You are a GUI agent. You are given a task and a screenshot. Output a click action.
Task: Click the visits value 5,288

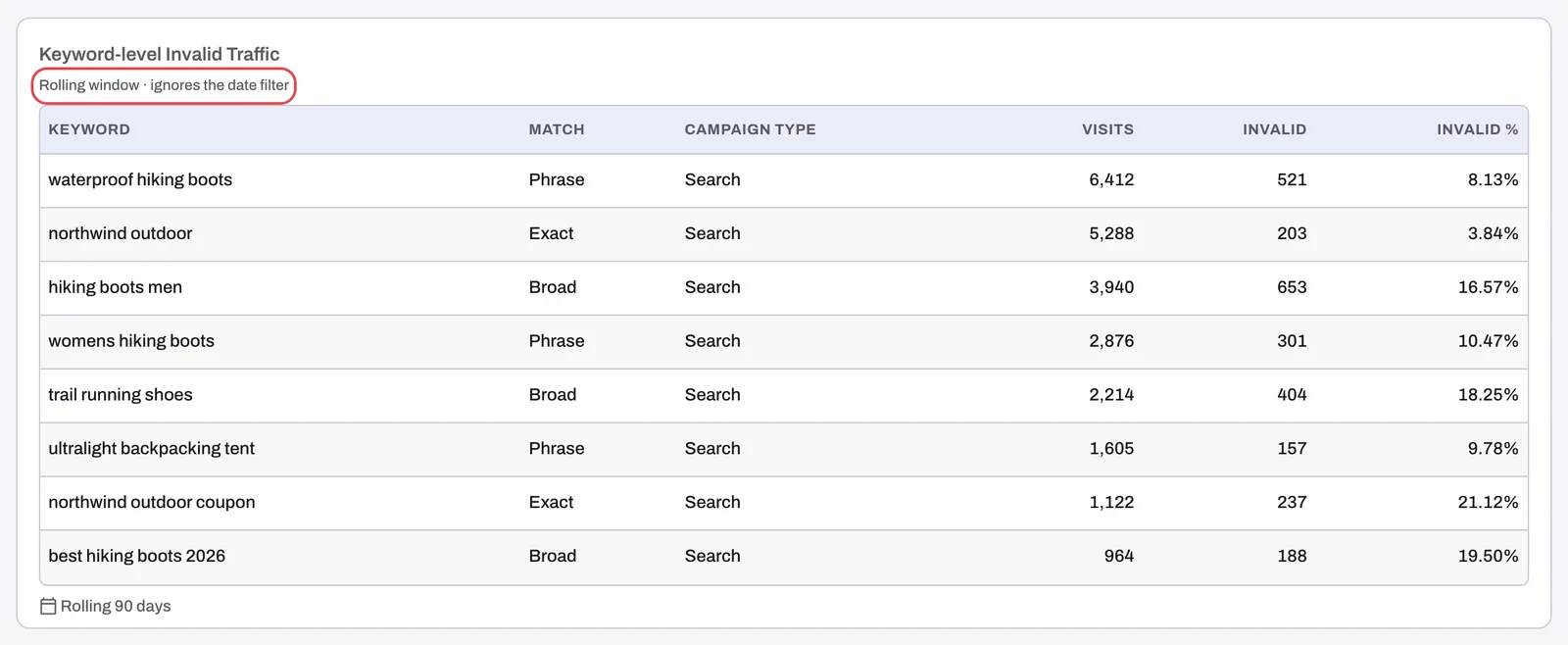[x=1111, y=233]
